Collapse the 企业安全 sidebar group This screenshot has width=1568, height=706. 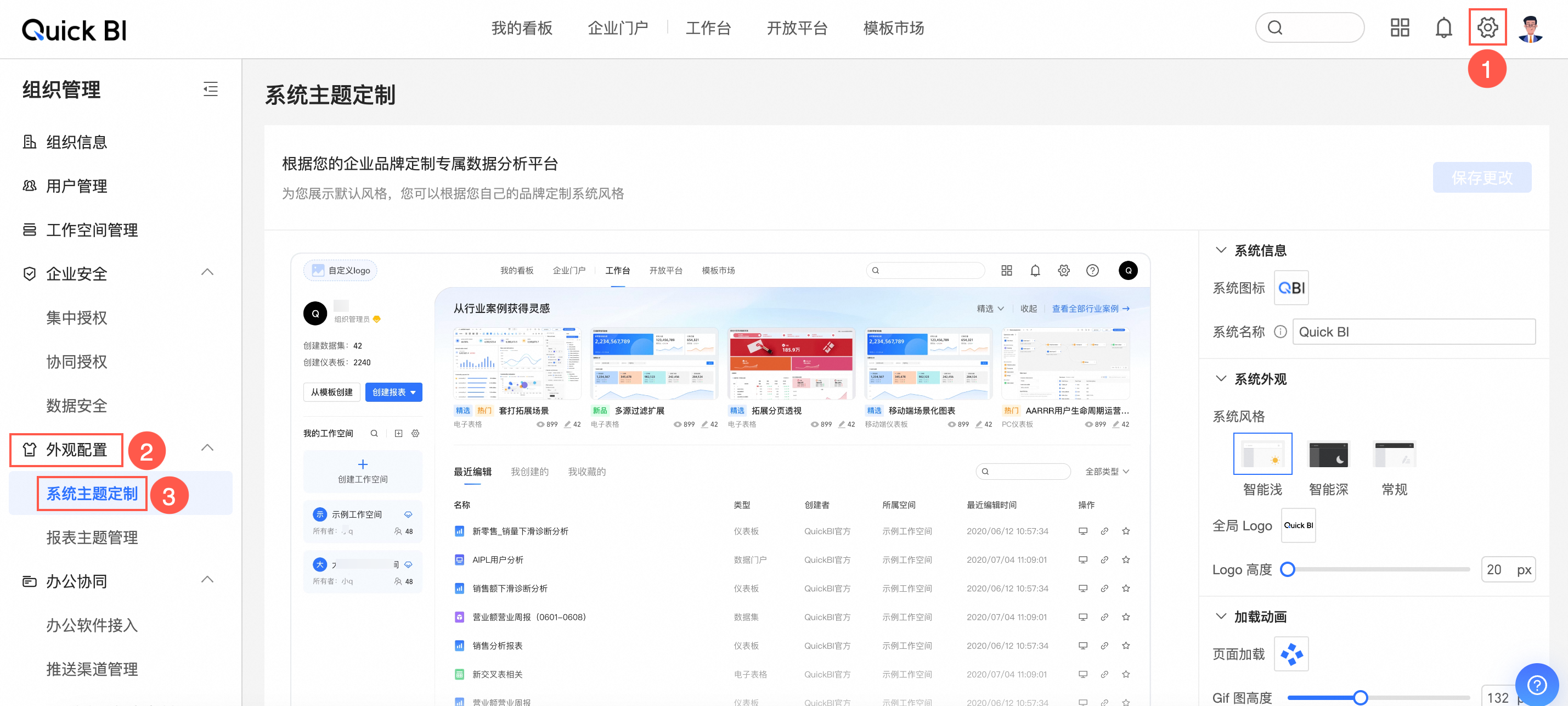(x=207, y=272)
